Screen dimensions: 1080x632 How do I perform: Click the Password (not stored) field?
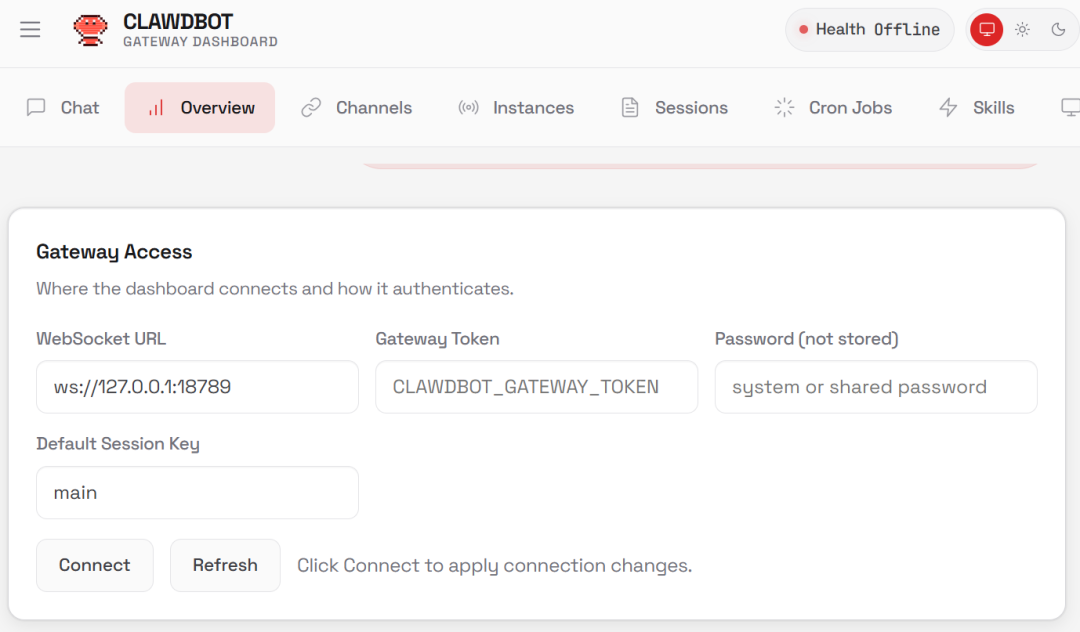875,387
